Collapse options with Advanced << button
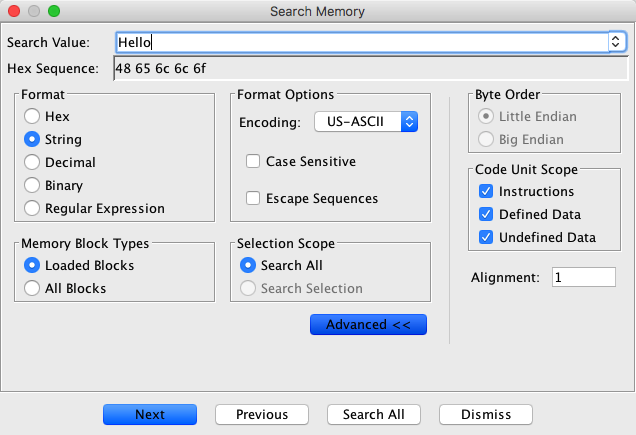Image resolution: width=636 pixels, height=435 pixels. [369, 324]
